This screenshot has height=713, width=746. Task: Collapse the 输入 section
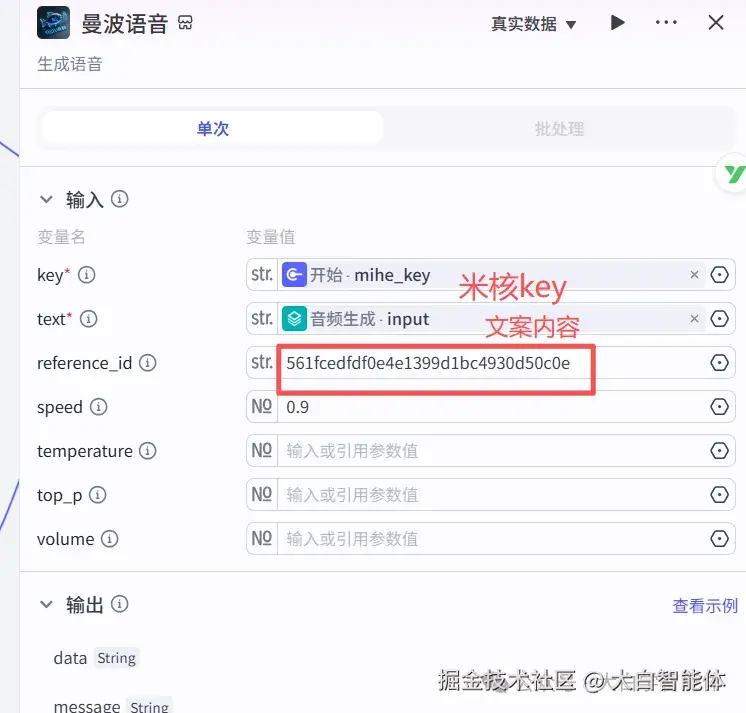46,199
